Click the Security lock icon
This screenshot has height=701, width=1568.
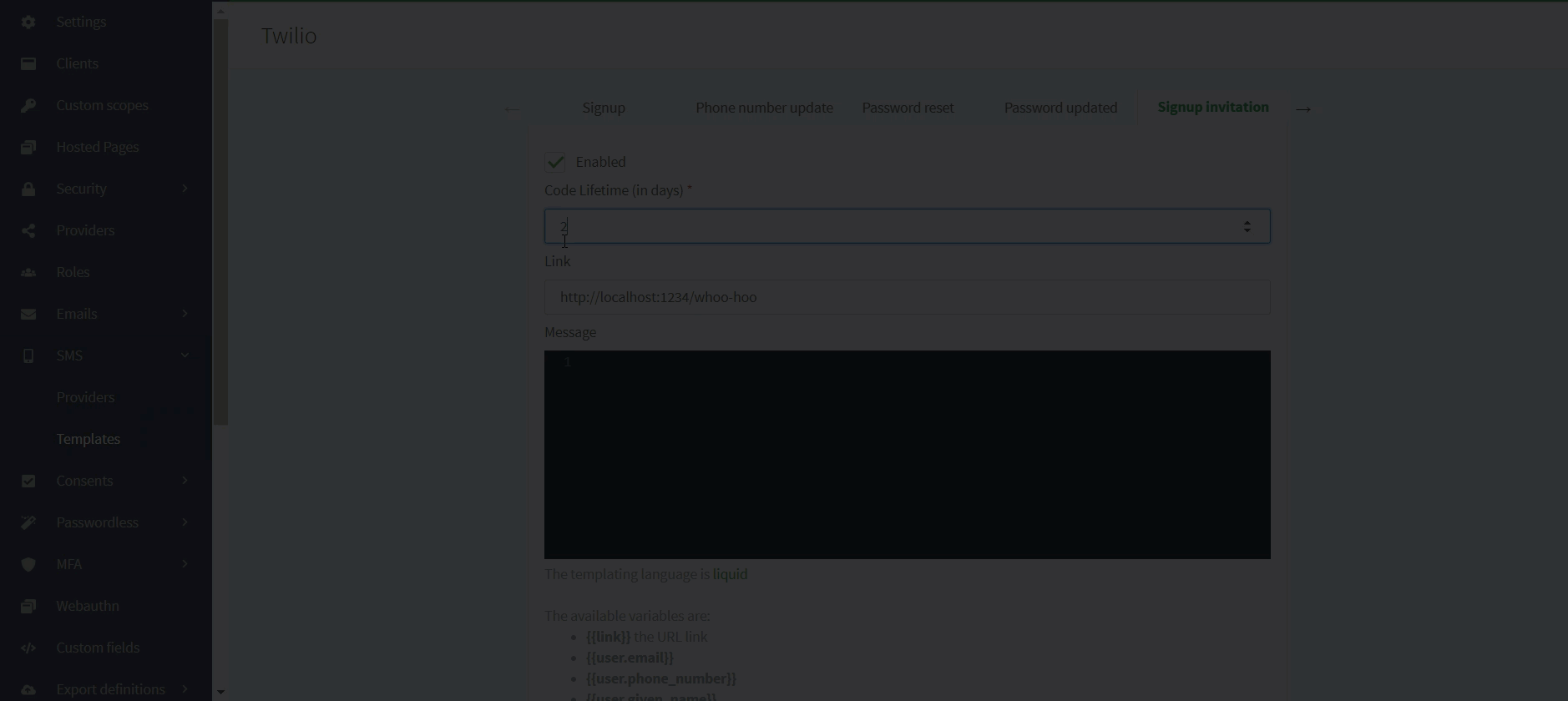(x=28, y=189)
